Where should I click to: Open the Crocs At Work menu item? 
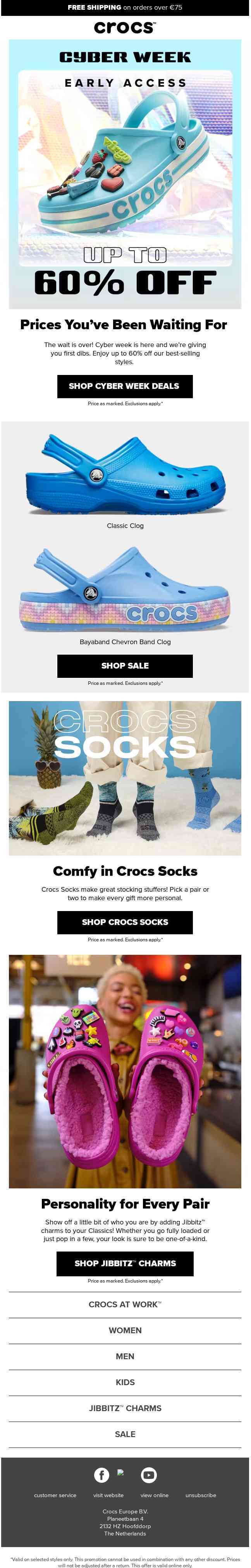coord(125,1305)
